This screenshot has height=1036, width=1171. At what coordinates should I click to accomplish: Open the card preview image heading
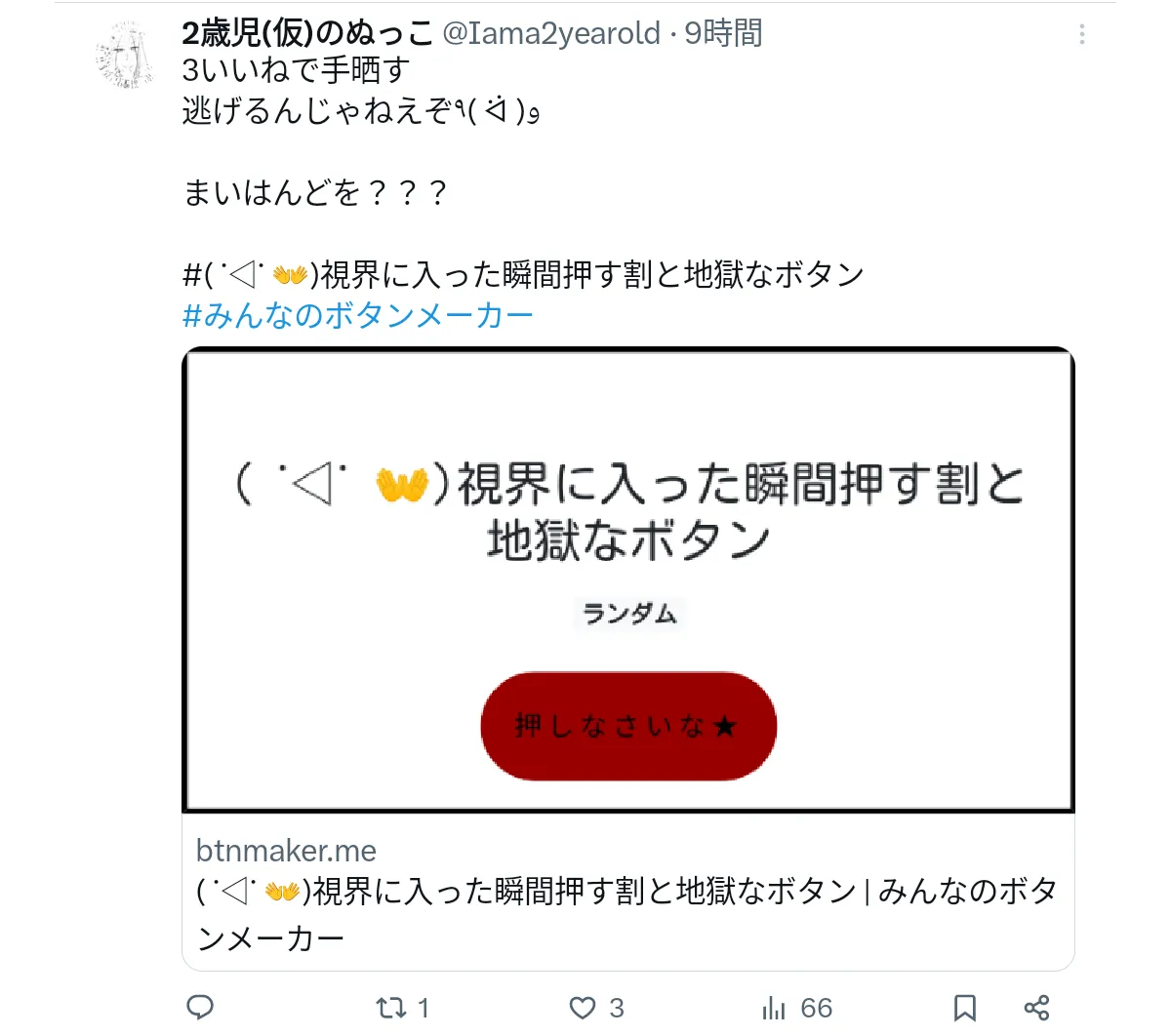[x=629, y=511]
